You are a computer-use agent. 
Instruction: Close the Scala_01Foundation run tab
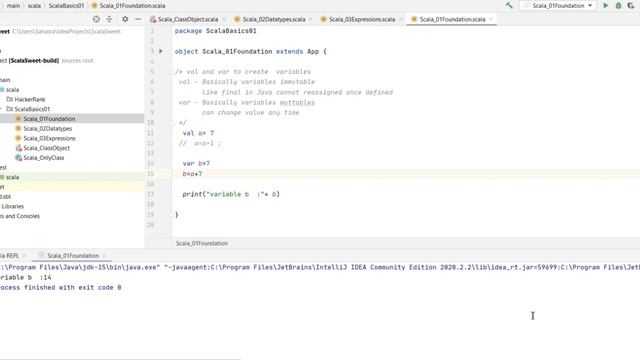click(x=104, y=256)
